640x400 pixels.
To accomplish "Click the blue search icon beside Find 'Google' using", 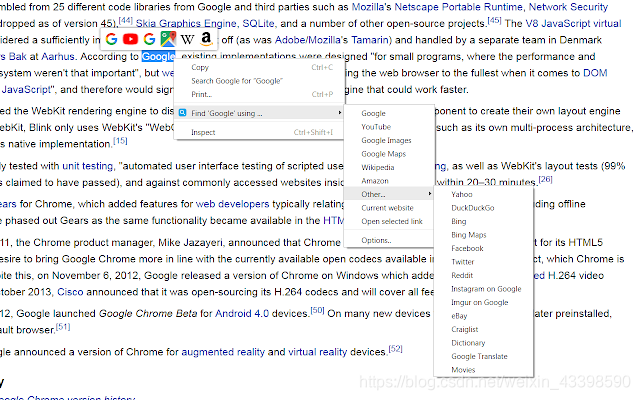I will click(182, 113).
